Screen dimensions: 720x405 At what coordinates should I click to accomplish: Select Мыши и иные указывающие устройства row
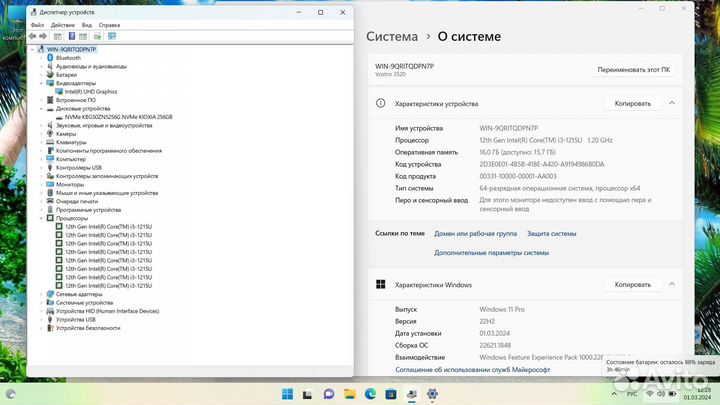107,193
